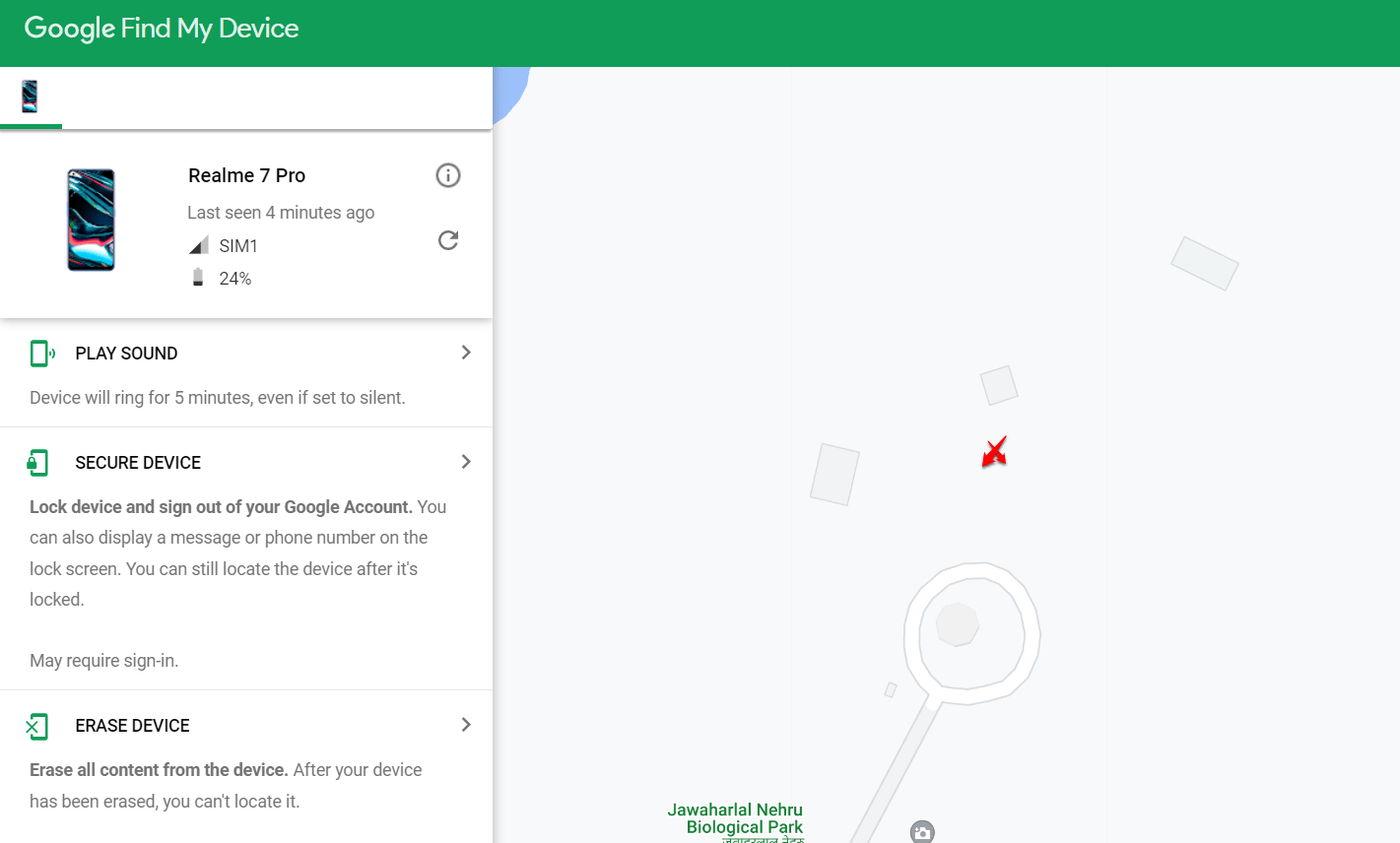This screenshot has height=843, width=1400.
Task: Click the 'Last seen 4 minutes ago' text
Action: pos(281,213)
